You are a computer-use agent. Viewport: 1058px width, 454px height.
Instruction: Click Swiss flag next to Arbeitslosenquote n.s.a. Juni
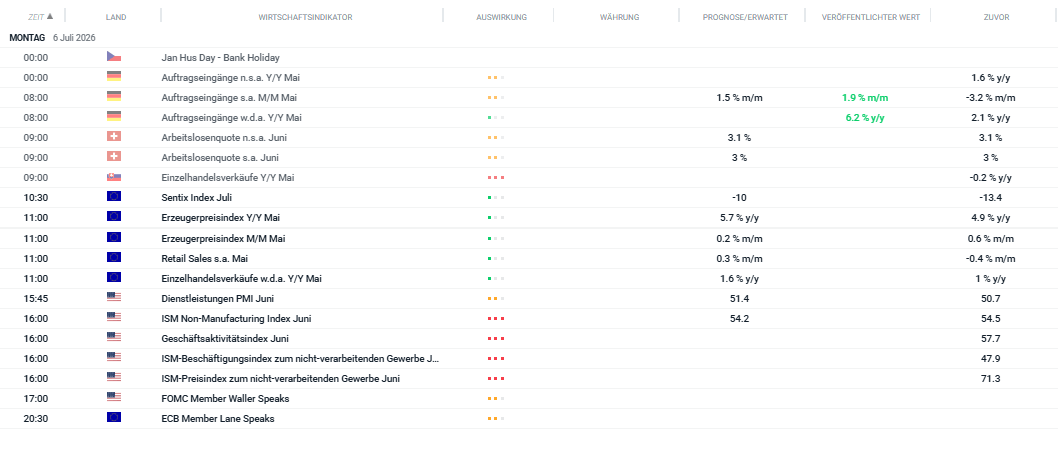(113, 137)
